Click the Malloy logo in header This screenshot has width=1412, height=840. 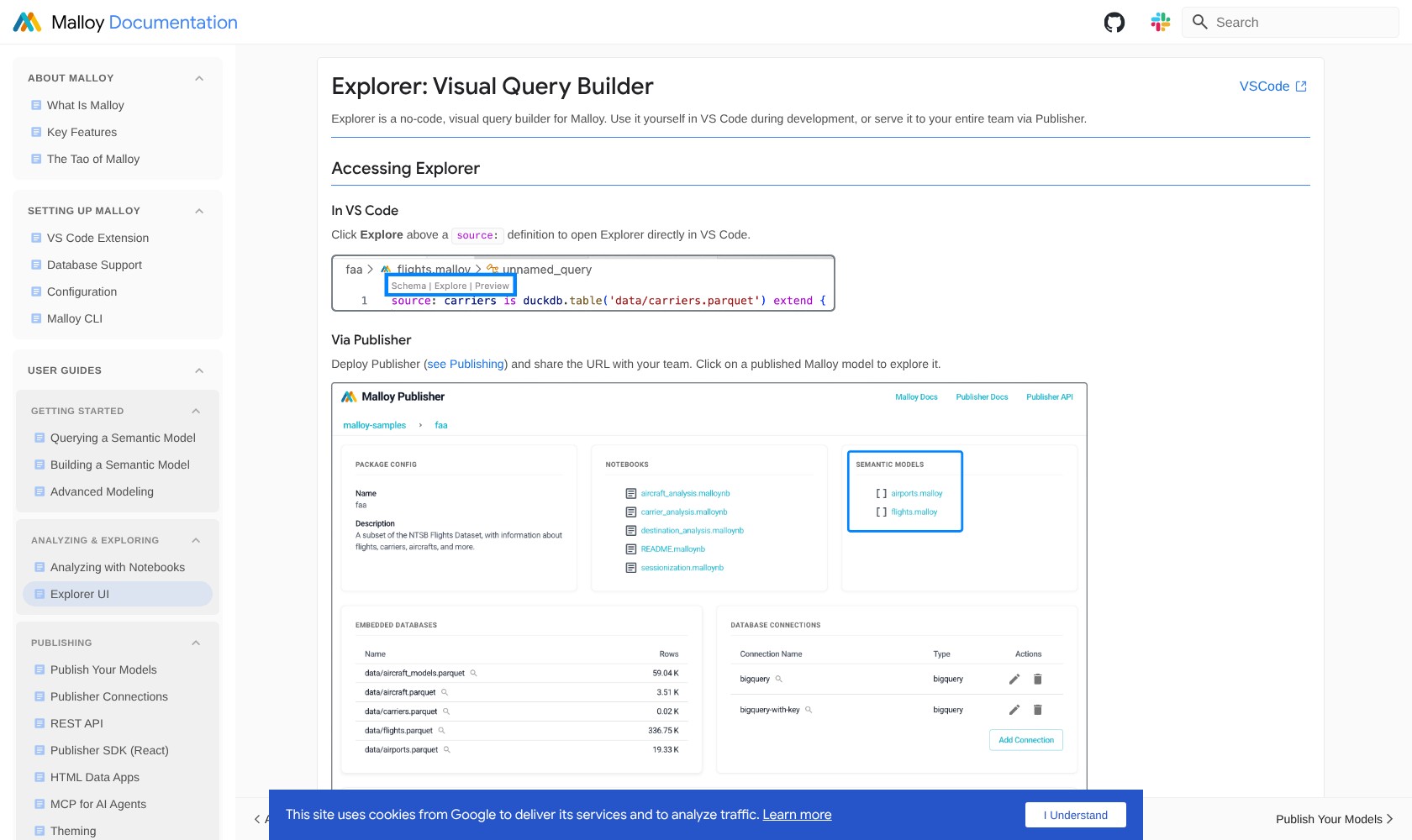coord(27,23)
